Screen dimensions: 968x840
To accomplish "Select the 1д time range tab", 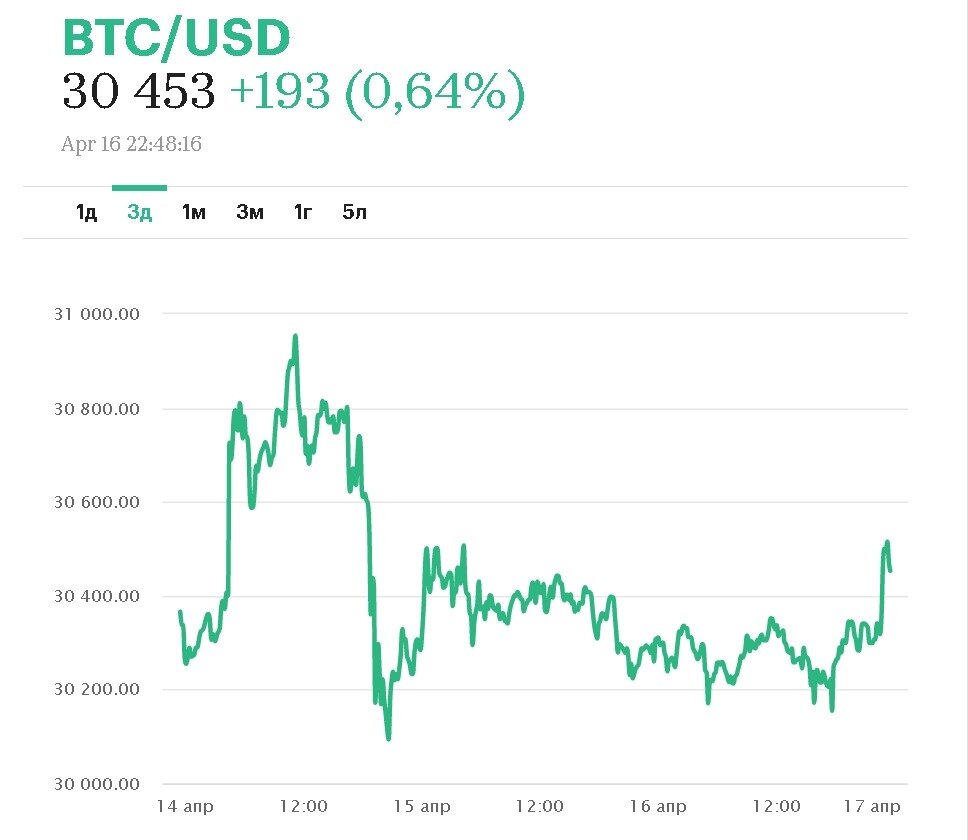I will click(x=87, y=212).
